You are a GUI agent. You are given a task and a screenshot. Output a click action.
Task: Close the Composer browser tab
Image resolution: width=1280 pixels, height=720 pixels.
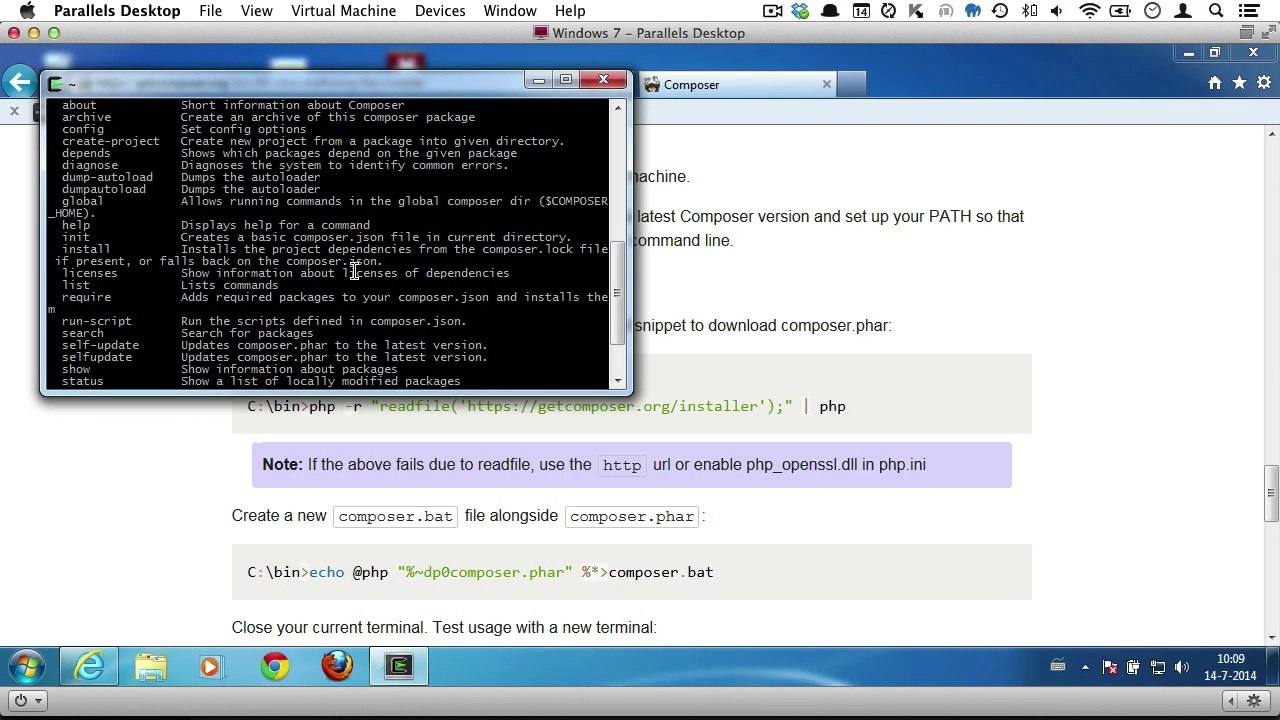pos(827,85)
